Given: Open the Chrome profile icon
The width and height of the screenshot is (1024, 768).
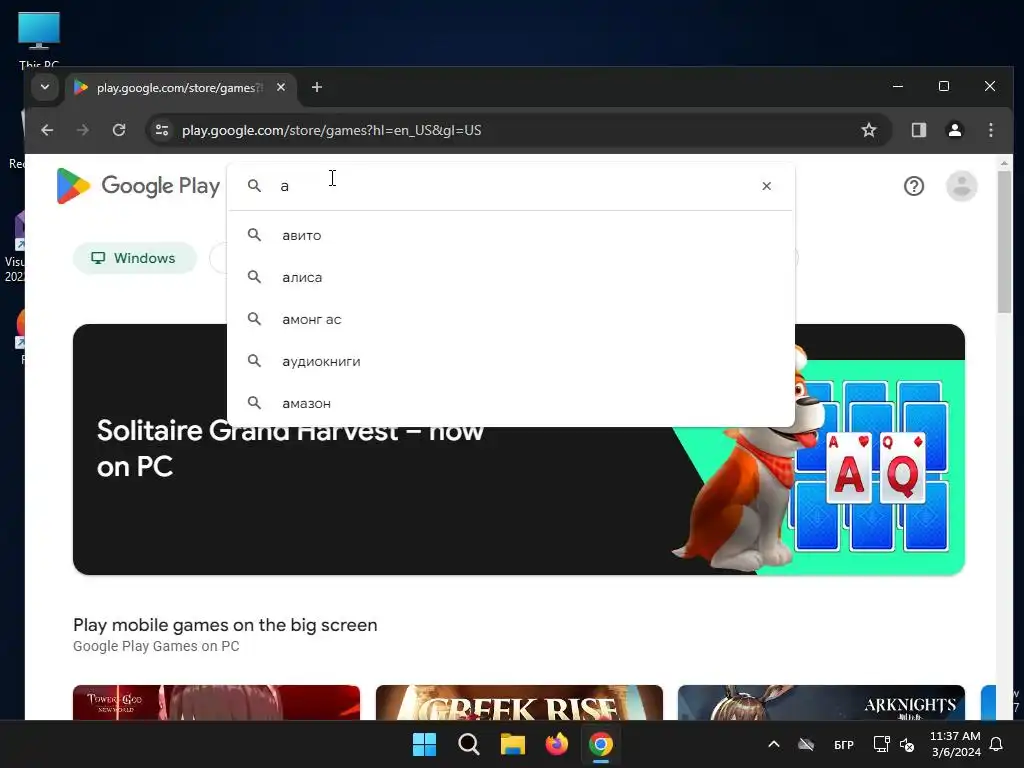Looking at the screenshot, I should click(x=955, y=130).
